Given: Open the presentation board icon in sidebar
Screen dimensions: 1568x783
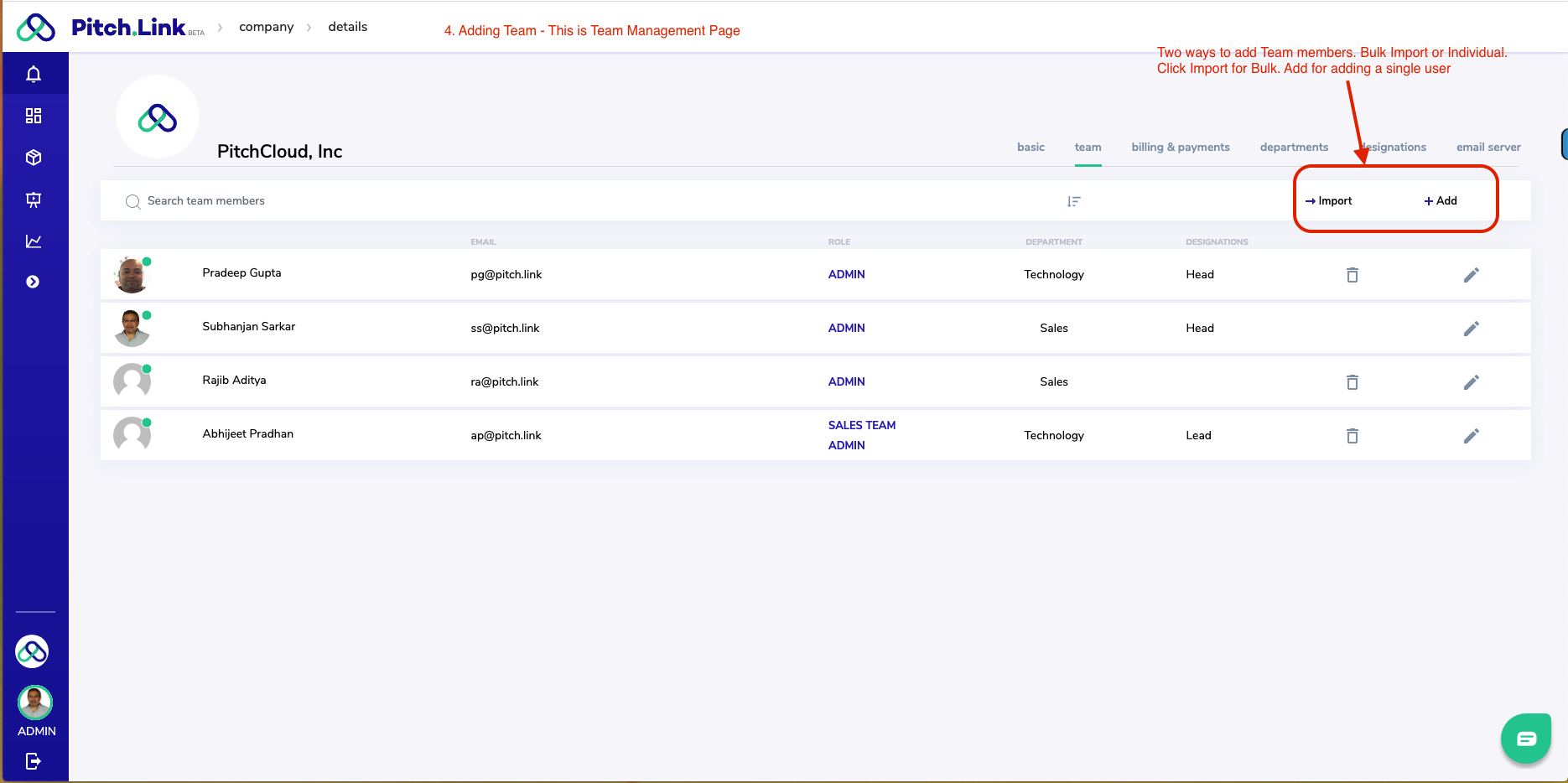Looking at the screenshot, I should click(x=34, y=200).
